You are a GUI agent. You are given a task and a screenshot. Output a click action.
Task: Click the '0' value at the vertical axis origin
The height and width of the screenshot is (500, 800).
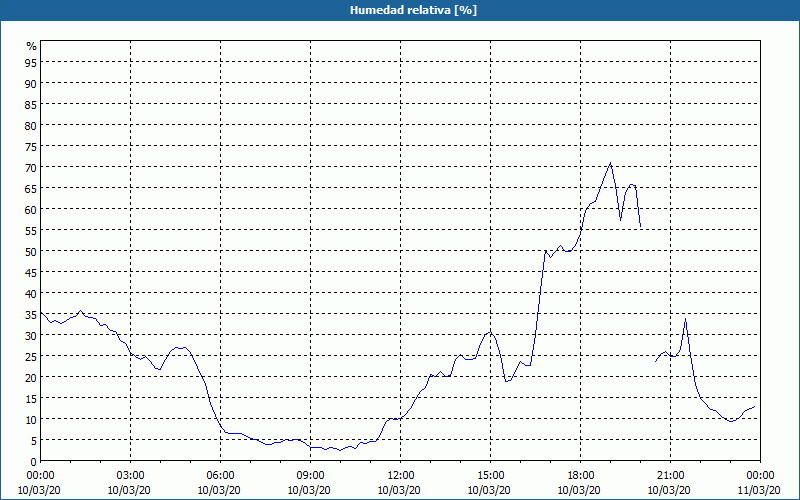coord(34,462)
